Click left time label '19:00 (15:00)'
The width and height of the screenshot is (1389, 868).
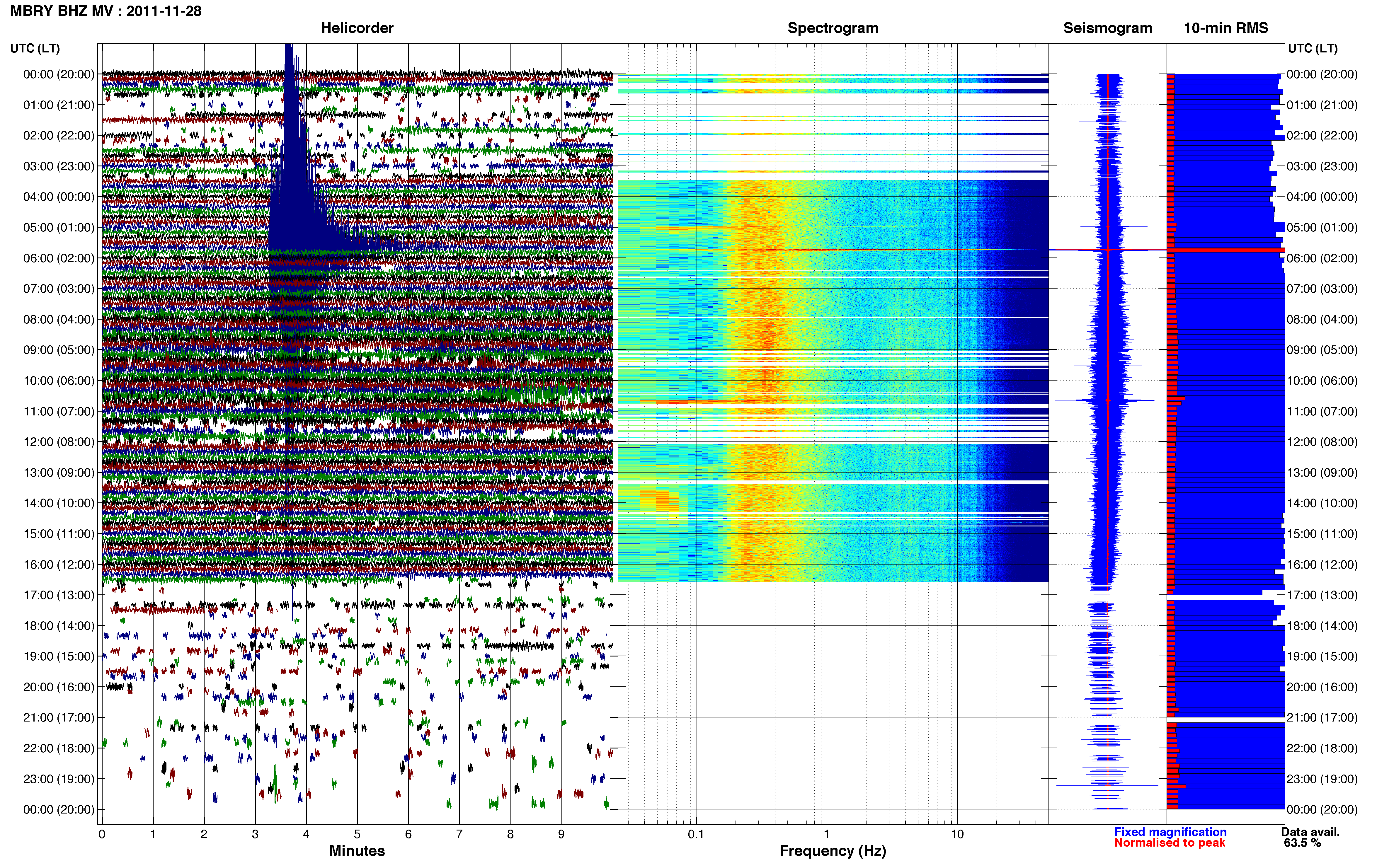[59, 656]
